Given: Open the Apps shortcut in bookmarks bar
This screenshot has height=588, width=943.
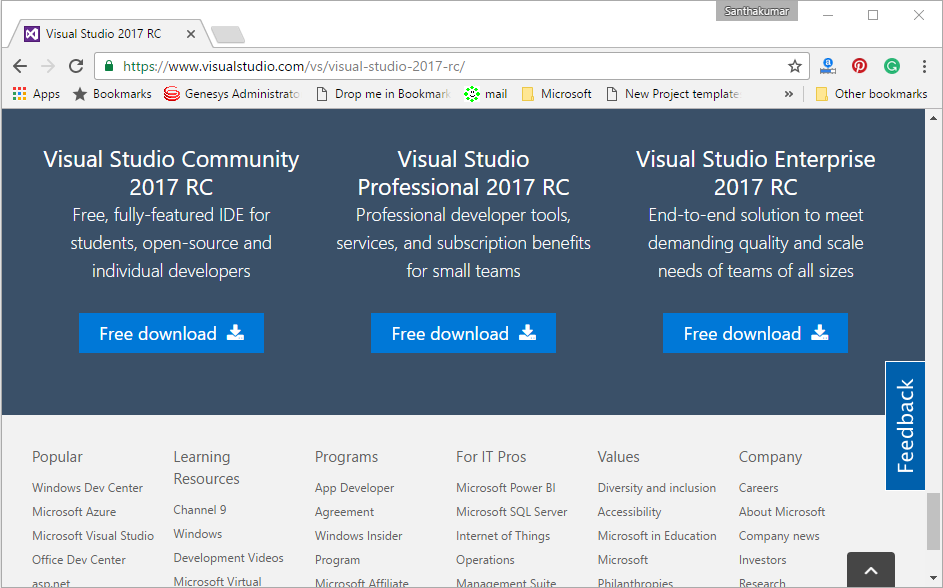Looking at the screenshot, I should (x=36, y=94).
